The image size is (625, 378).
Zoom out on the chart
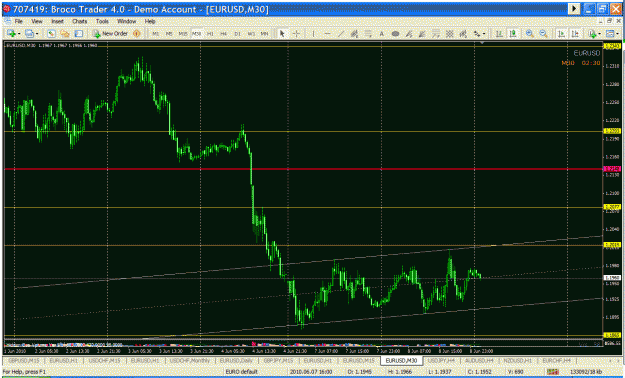tap(543, 34)
